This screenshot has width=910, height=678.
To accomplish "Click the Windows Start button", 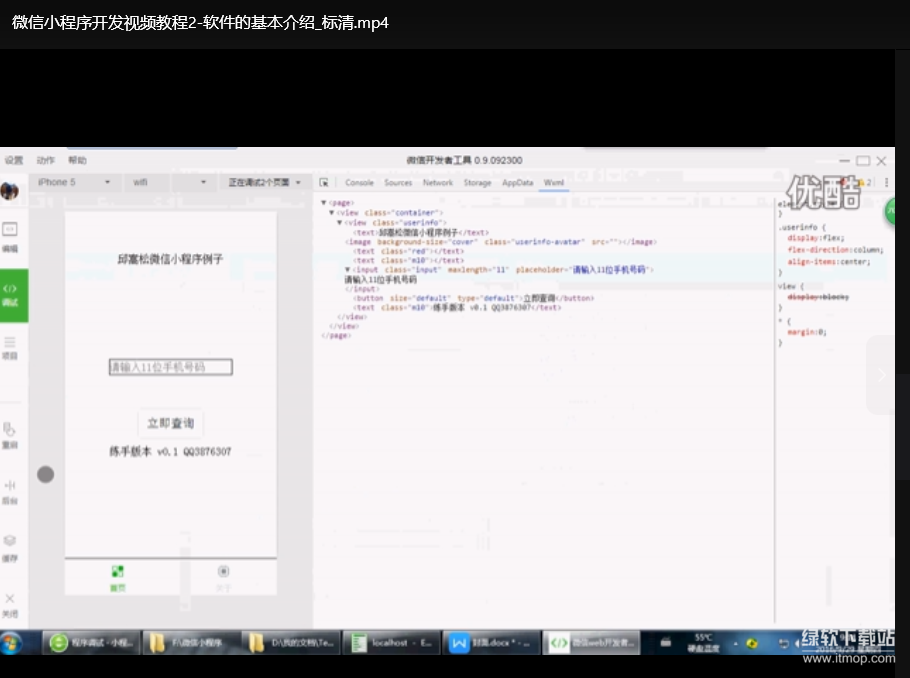I will [11, 643].
